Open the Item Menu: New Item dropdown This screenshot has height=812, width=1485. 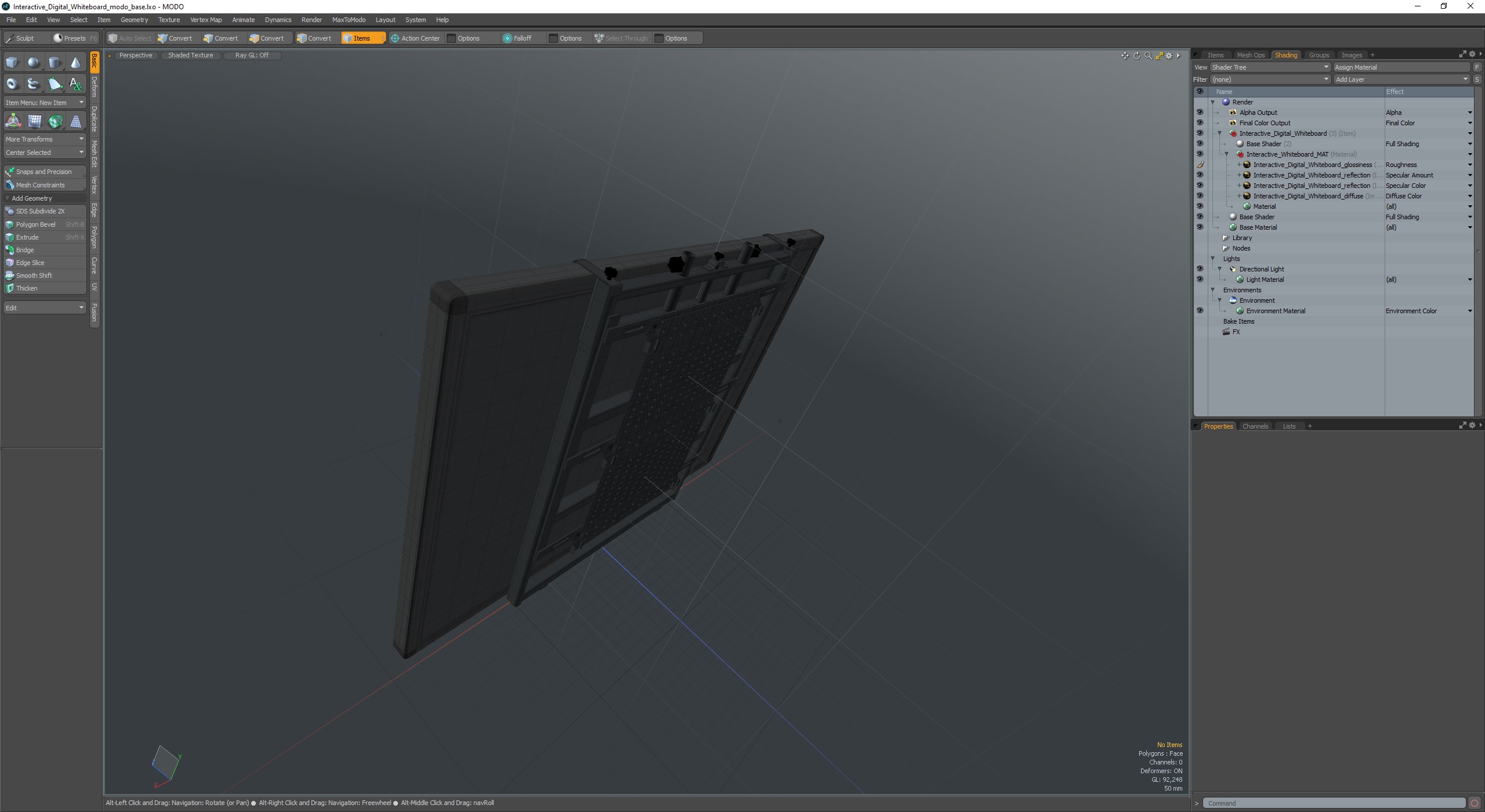pyautogui.click(x=45, y=103)
